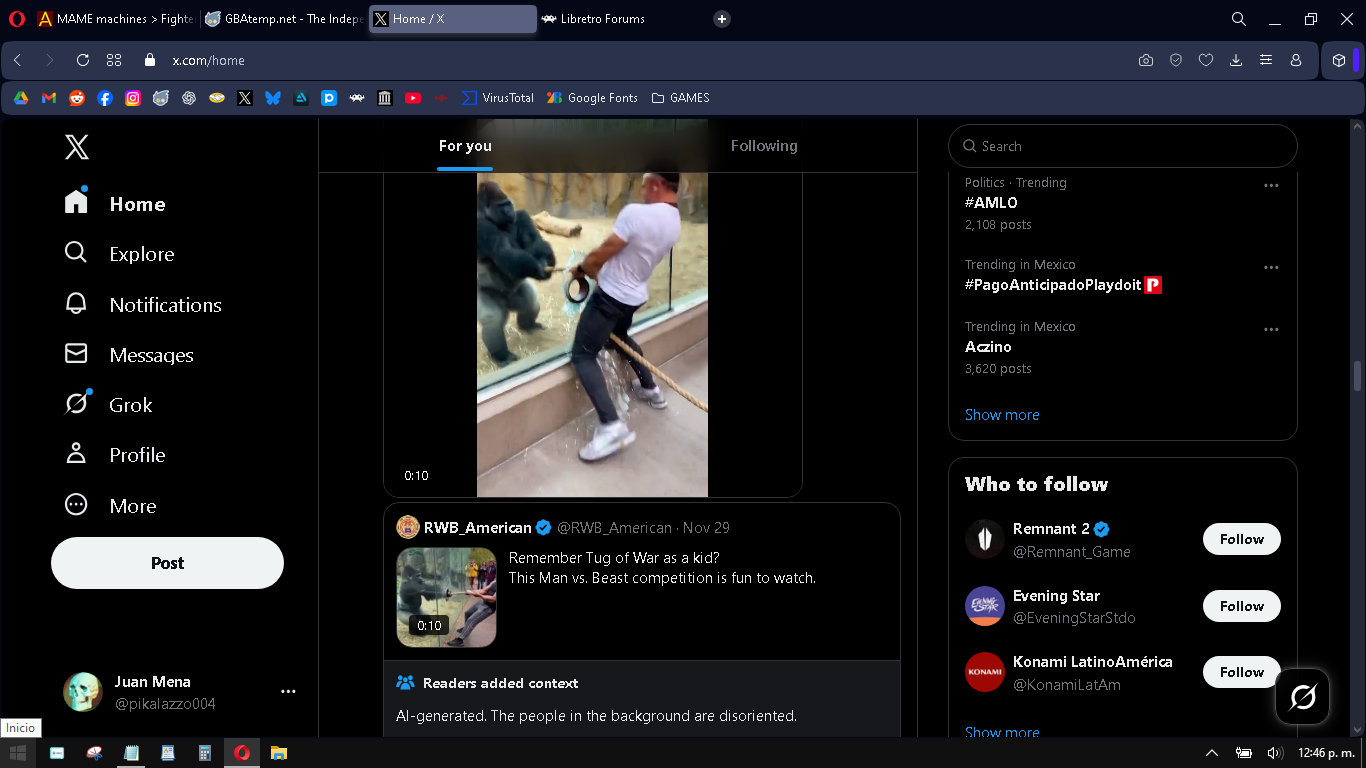Screen dimensions: 1366x768
Task: Open the VirusTotal bookmark
Action: [498, 98]
